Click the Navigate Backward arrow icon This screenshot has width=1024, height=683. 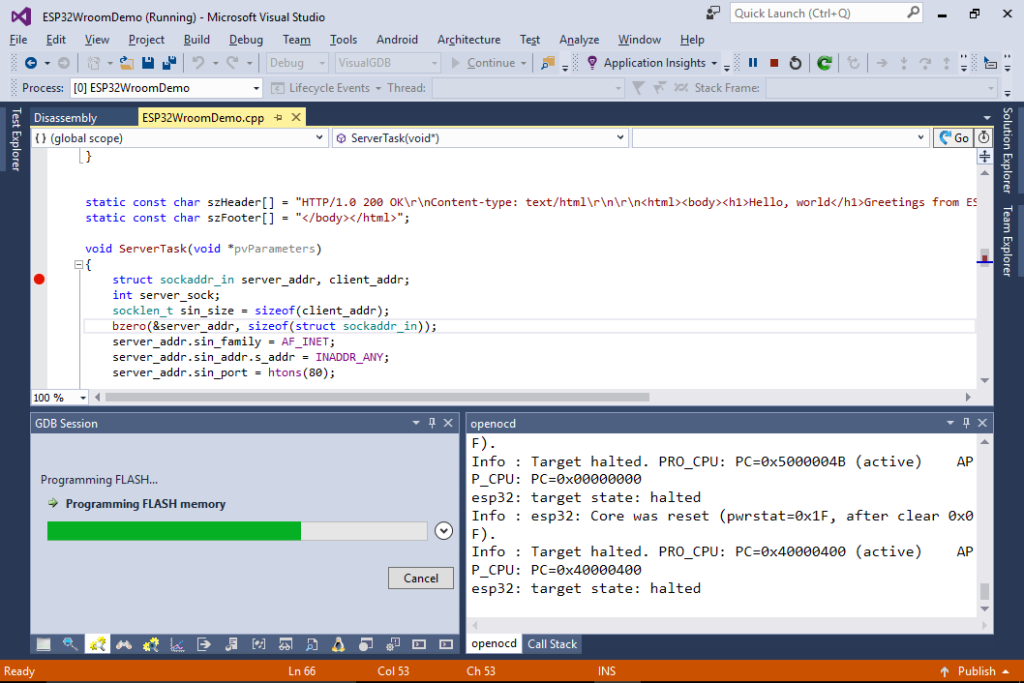(x=30, y=62)
